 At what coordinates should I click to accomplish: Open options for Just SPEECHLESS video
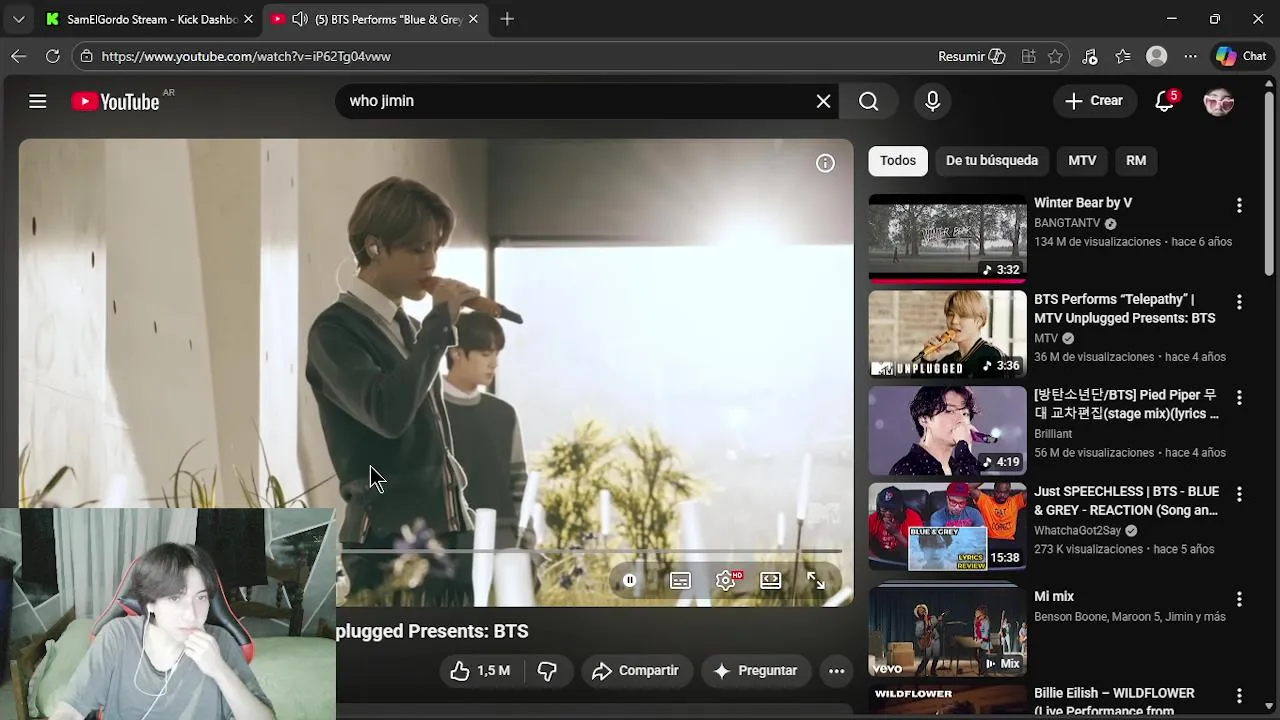(1239, 494)
